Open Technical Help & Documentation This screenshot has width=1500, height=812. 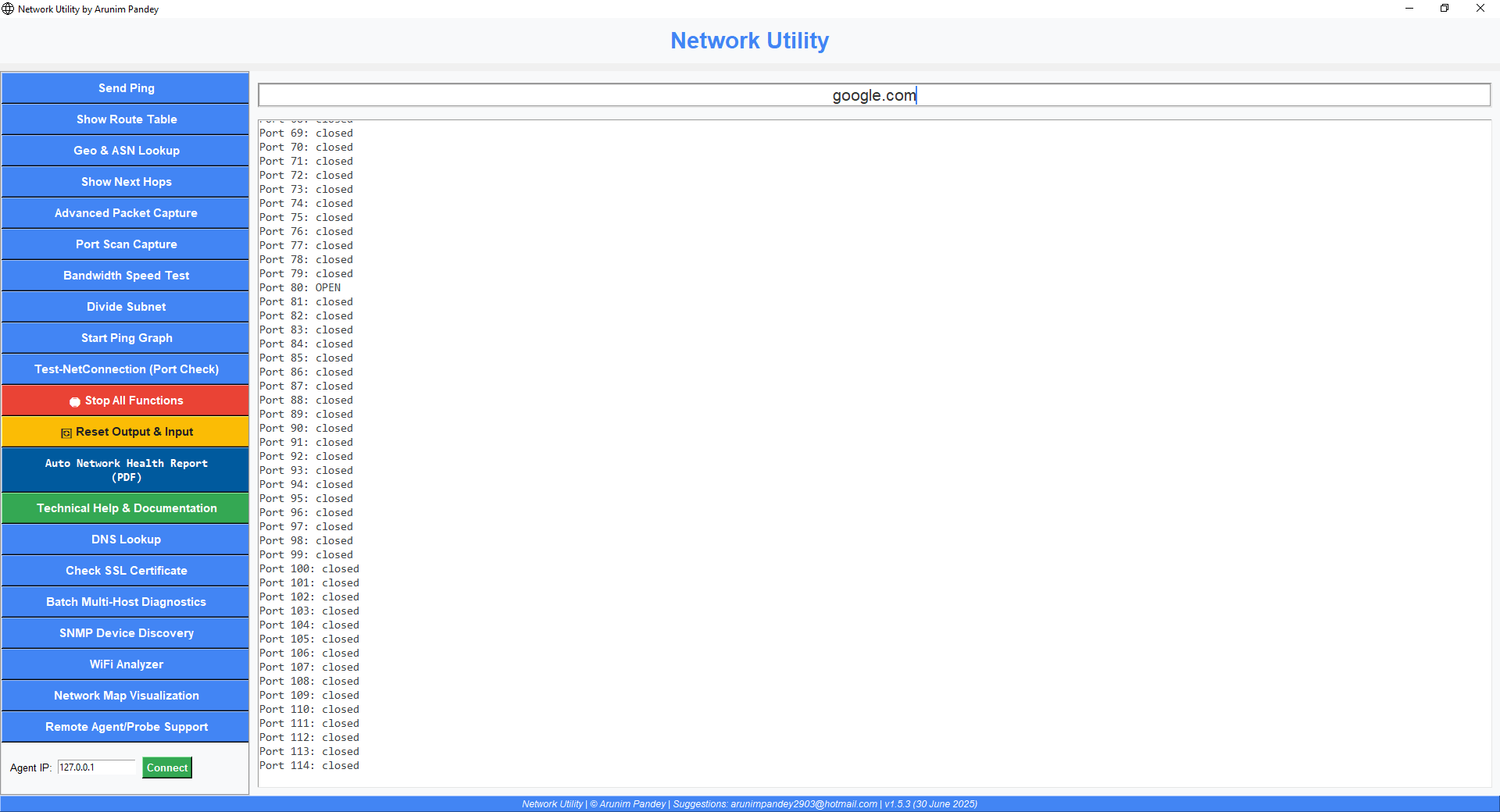pyautogui.click(x=126, y=508)
